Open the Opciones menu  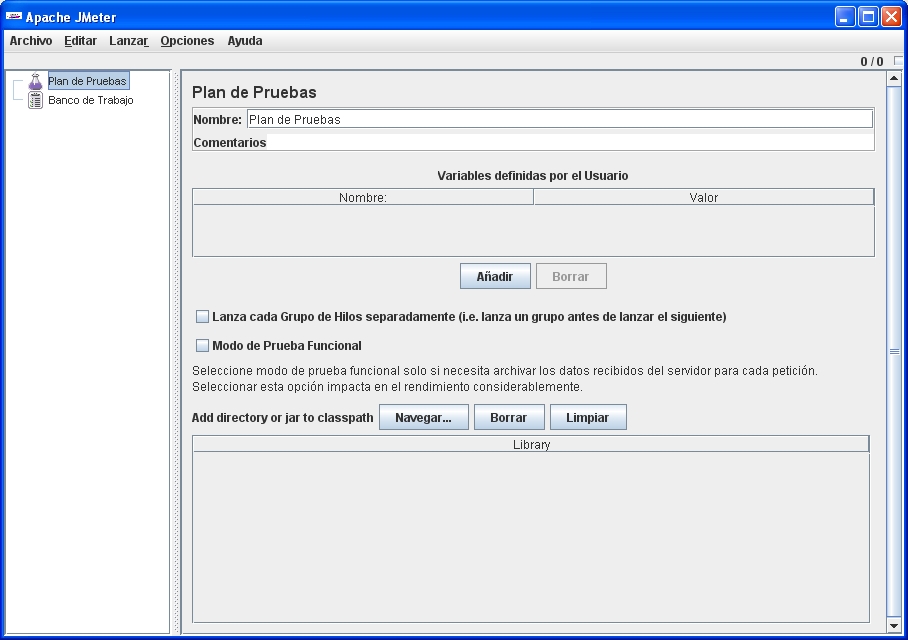[187, 41]
